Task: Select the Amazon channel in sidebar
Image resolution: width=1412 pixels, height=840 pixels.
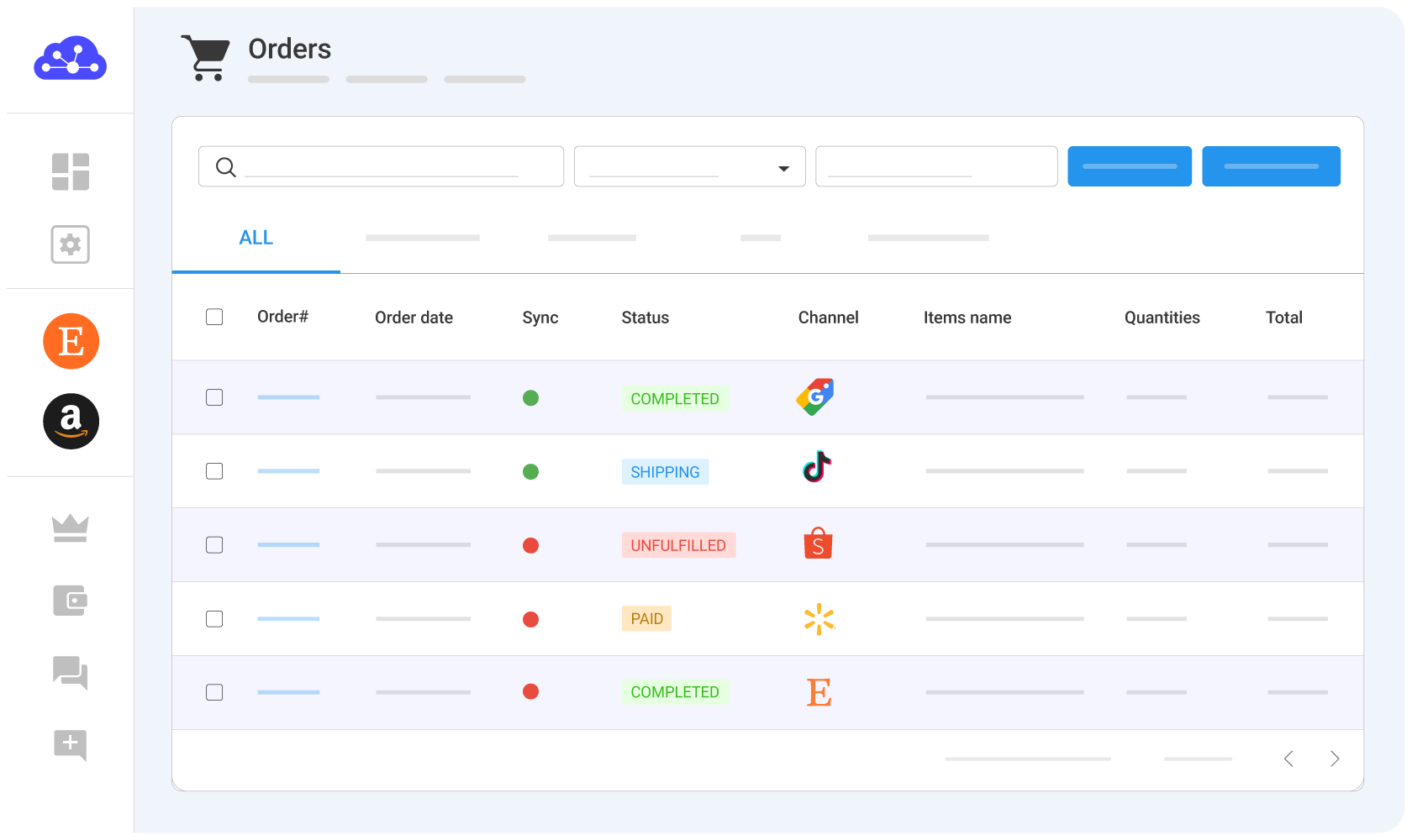Action: (x=71, y=421)
